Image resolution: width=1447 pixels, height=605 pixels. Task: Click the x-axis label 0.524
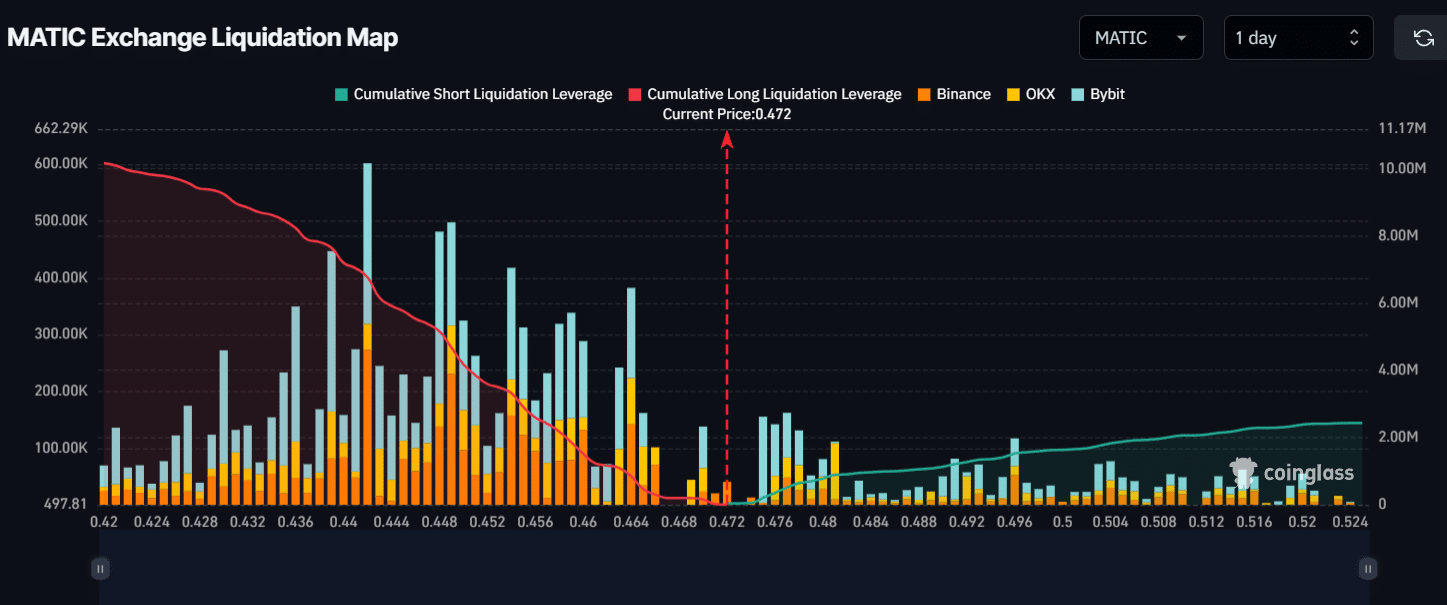tap(1351, 521)
